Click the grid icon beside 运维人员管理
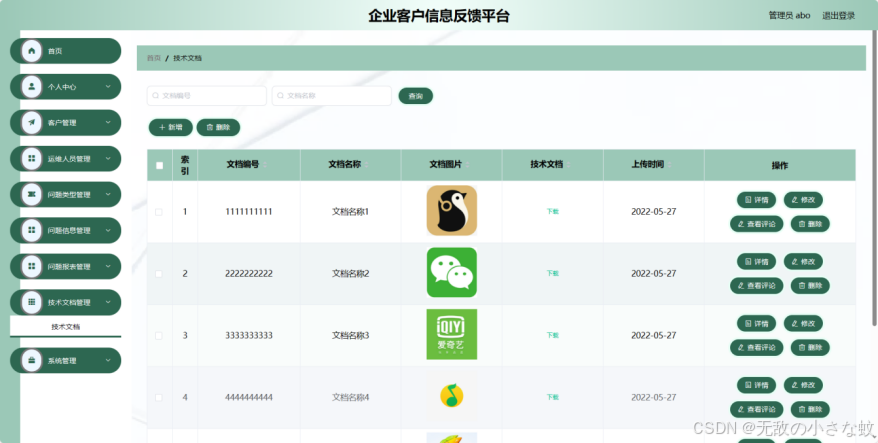 pyautogui.click(x=31, y=158)
